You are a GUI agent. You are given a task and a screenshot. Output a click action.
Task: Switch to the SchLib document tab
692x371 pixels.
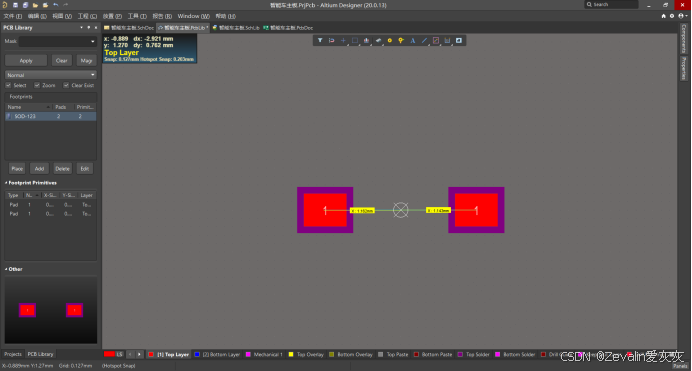click(x=236, y=28)
